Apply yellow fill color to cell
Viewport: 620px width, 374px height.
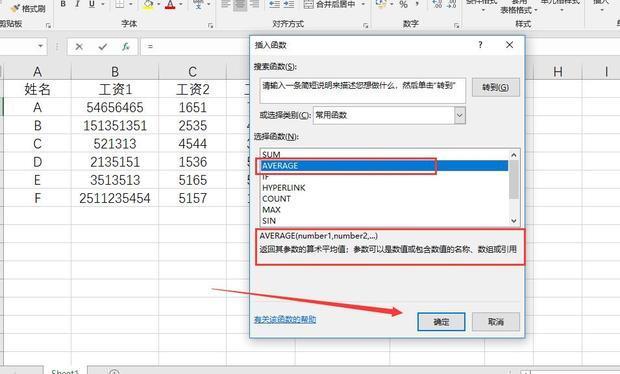tap(148, 5)
